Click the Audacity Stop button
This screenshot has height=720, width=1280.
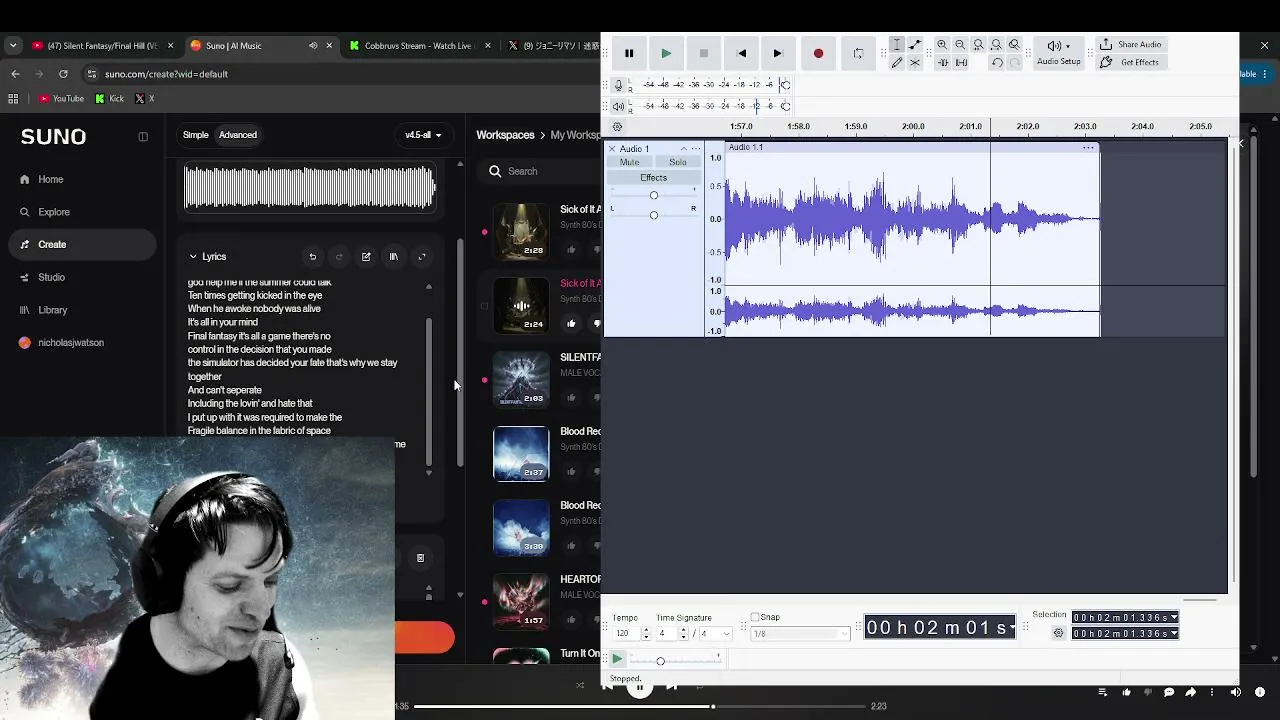coord(704,53)
